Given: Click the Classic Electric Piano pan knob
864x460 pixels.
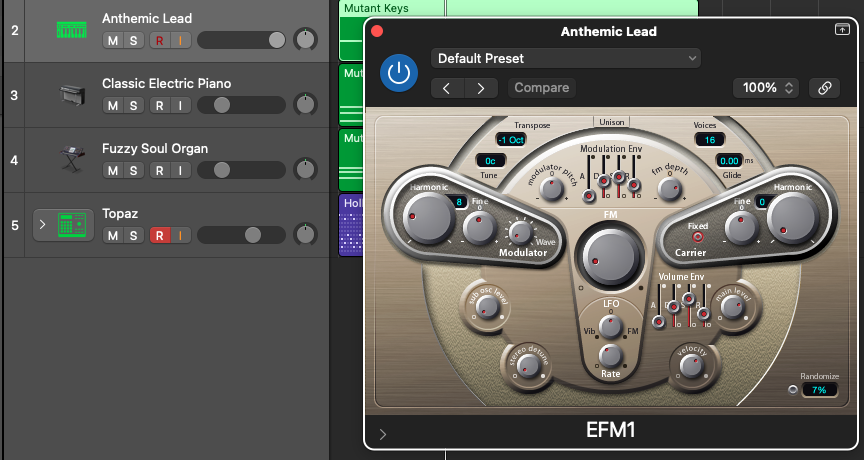Looking at the screenshot, I should pos(305,105).
